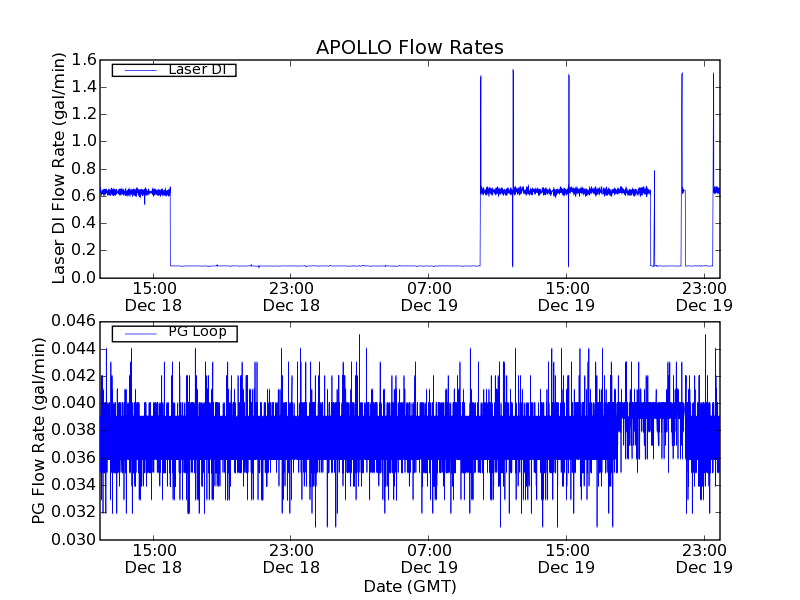Click the 0.0 tick on the top y-axis
This screenshot has height=600, width=800.
[x=83, y=277]
